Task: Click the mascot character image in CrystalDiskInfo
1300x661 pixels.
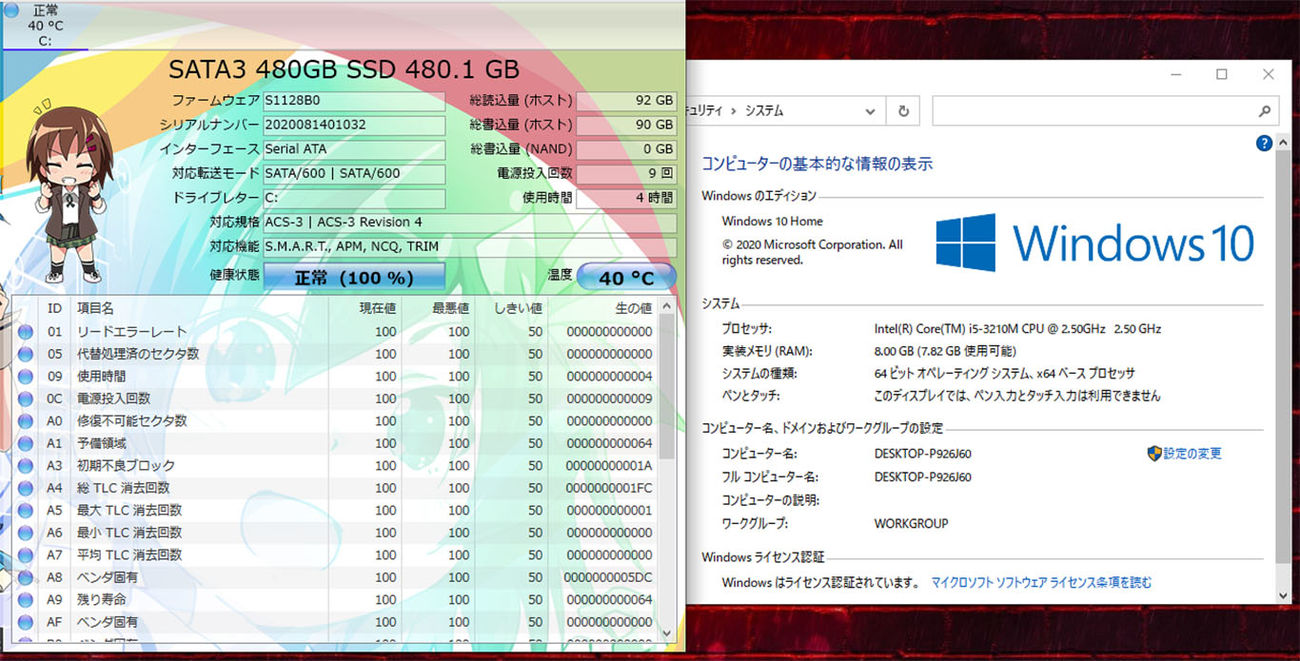Action: click(x=69, y=193)
